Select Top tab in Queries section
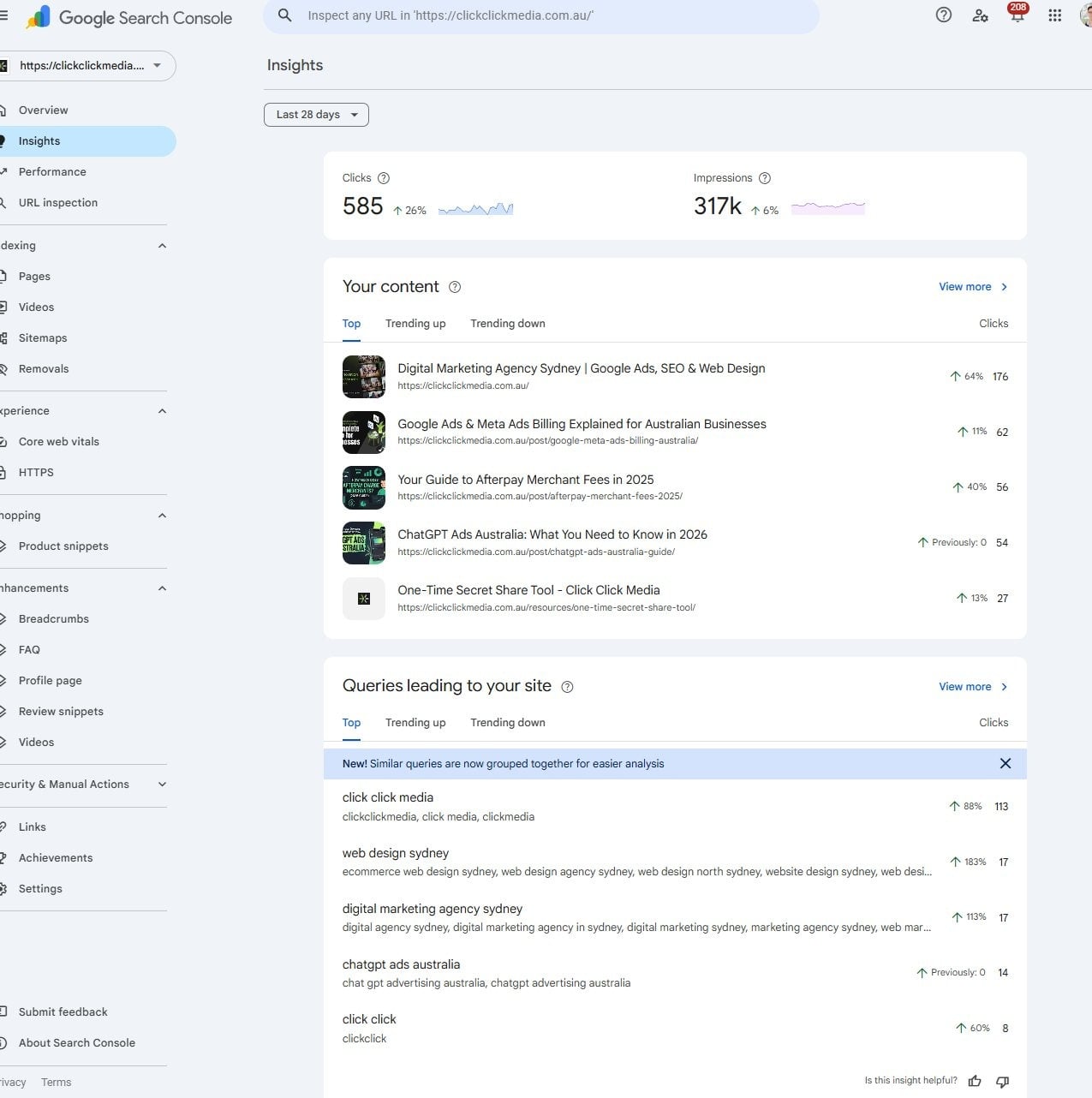This screenshot has height=1098, width=1092. (351, 723)
